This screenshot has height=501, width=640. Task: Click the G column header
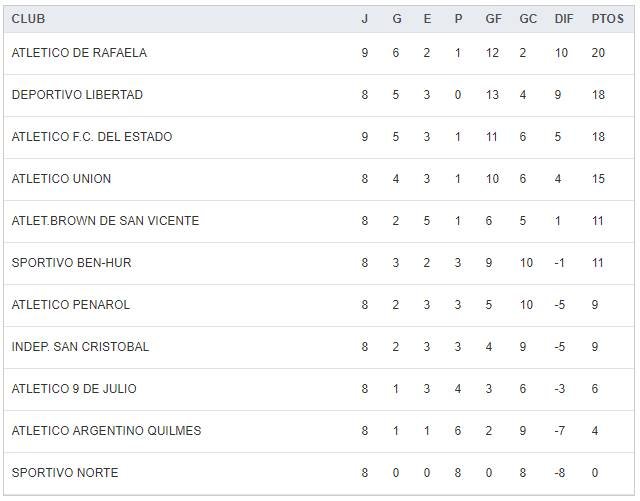click(x=396, y=19)
